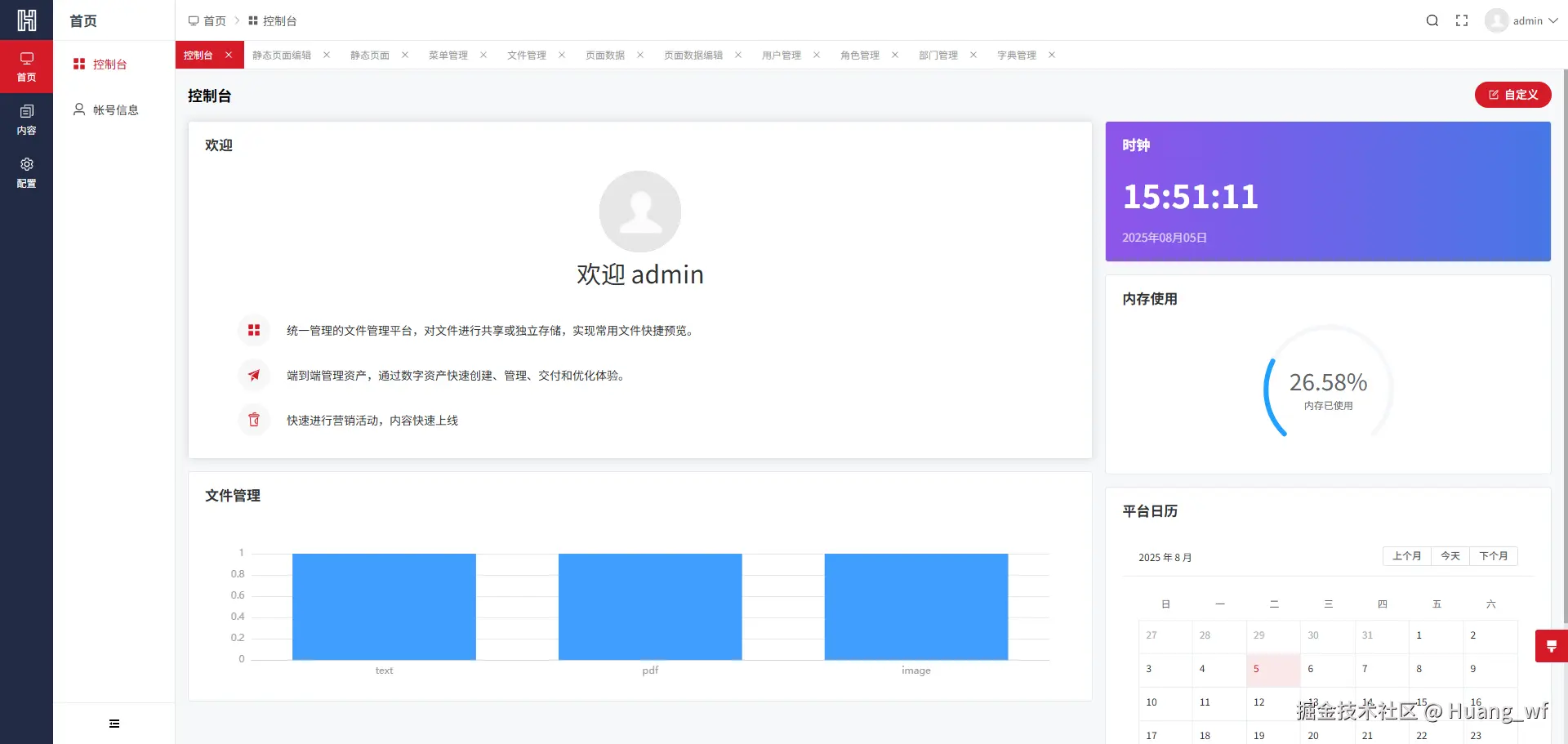Click the admin avatar in the header
Image resolution: width=1568 pixels, height=744 pixels.
point(1496,20)
